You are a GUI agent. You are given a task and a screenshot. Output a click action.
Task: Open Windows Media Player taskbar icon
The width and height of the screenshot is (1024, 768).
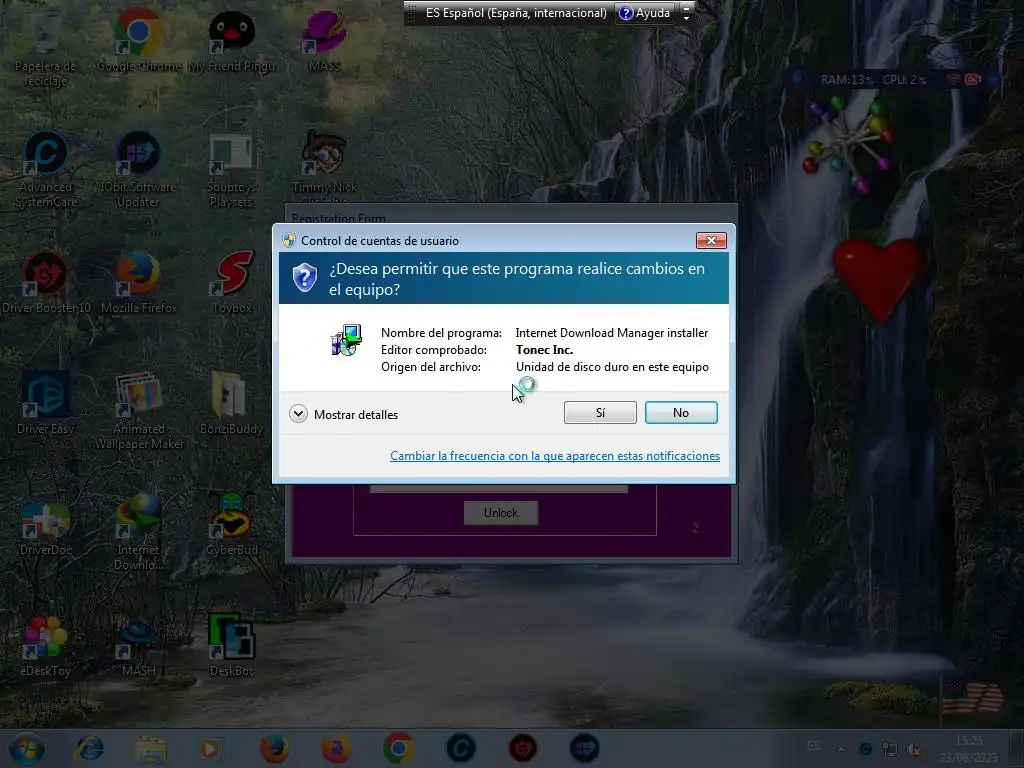210,748
